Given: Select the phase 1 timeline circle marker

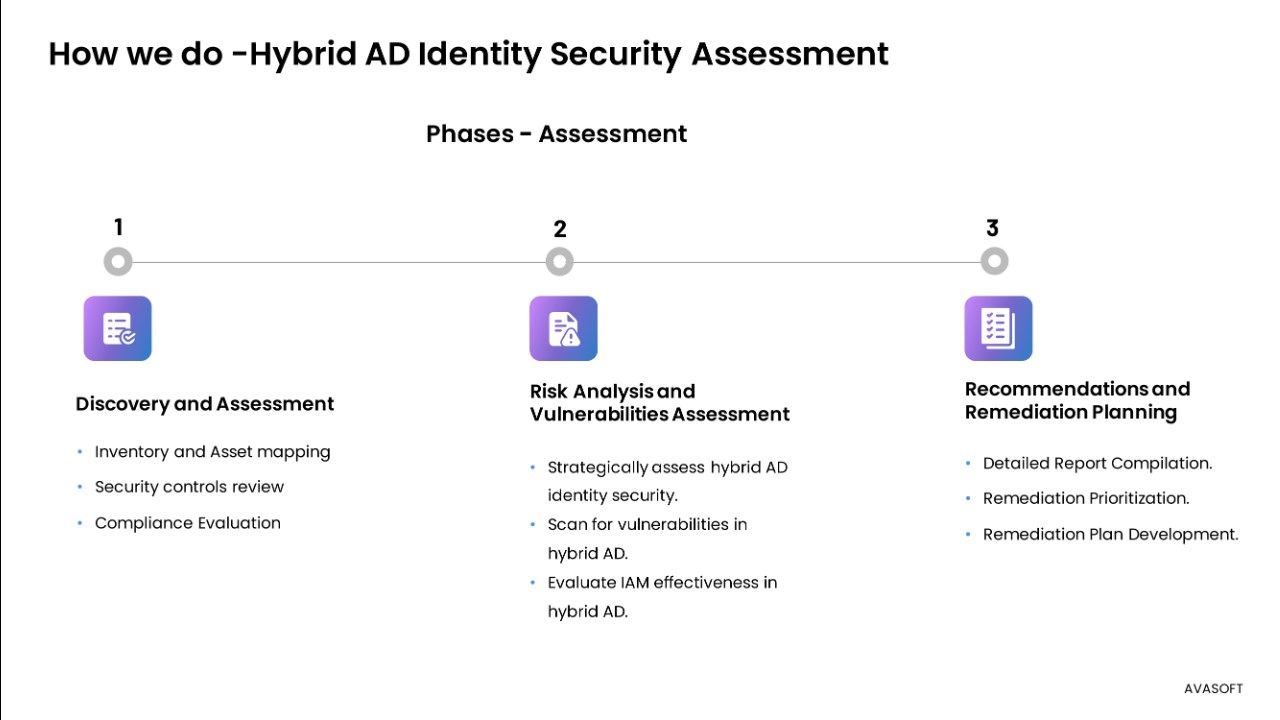Looking at the screenshot, I should point(118,262).
